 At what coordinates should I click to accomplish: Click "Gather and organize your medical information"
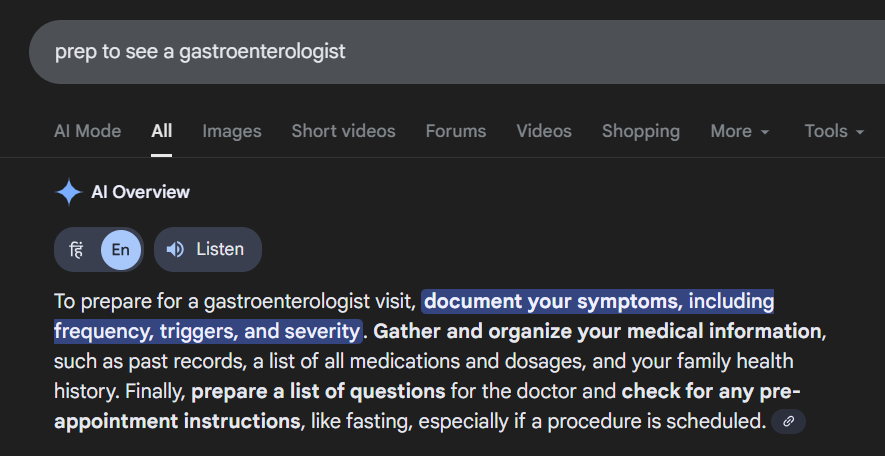pyautogui.click(x=598, y=331)
